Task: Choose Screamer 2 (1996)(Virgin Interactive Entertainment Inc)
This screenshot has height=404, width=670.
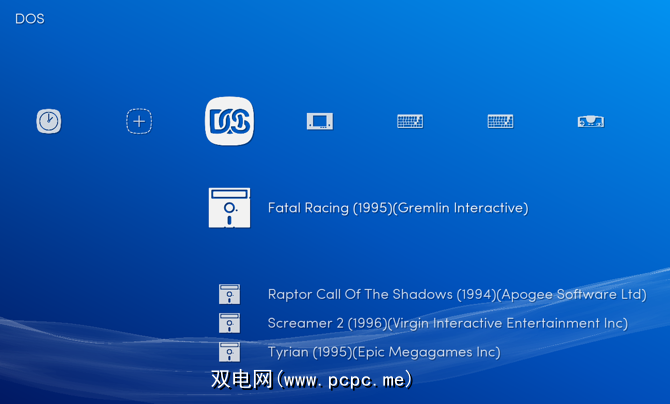Action: click(447, 323)
